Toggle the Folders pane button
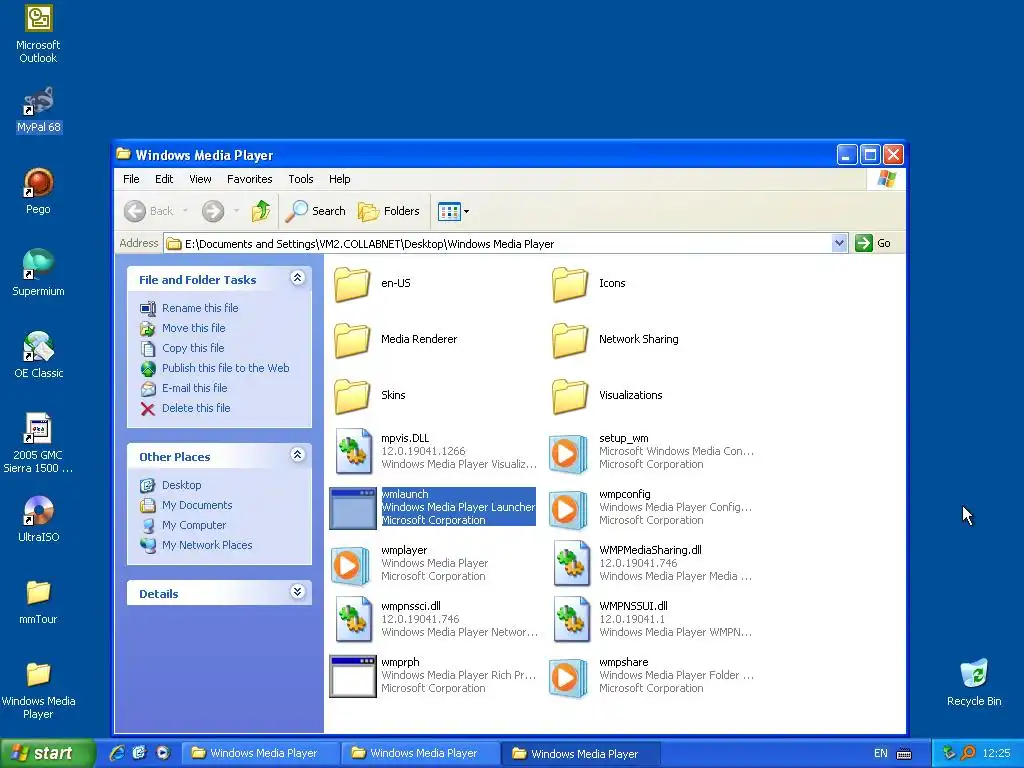Viewport: 1024px width, 768px height. click(x=389, y=211)
